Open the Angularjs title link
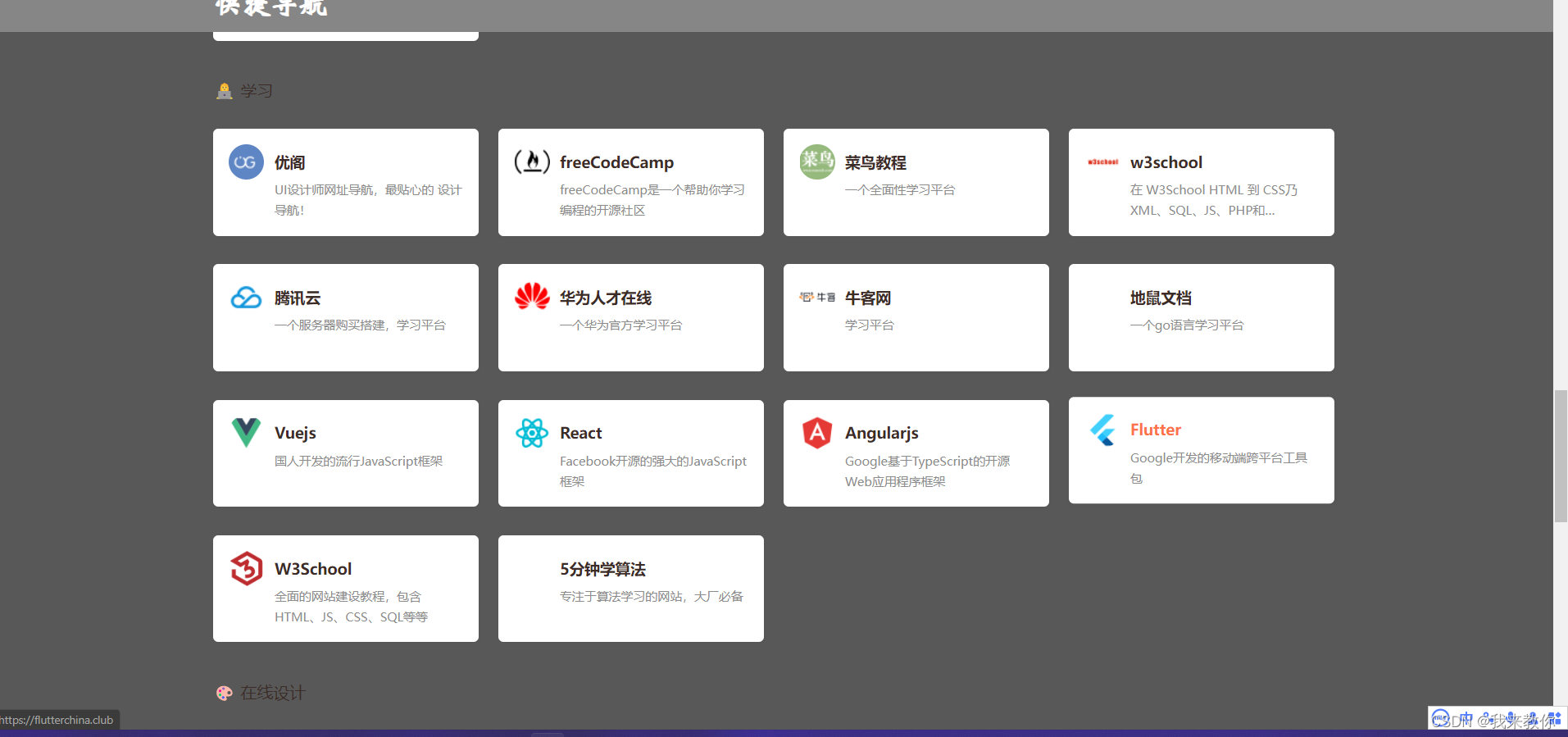Viewport: 1568px width, 737px height. [x=882, y=433]
